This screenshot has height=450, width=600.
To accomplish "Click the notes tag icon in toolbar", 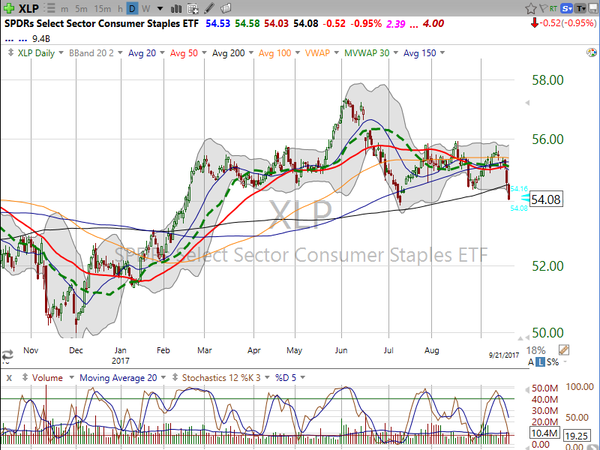I will coord(226,8).
